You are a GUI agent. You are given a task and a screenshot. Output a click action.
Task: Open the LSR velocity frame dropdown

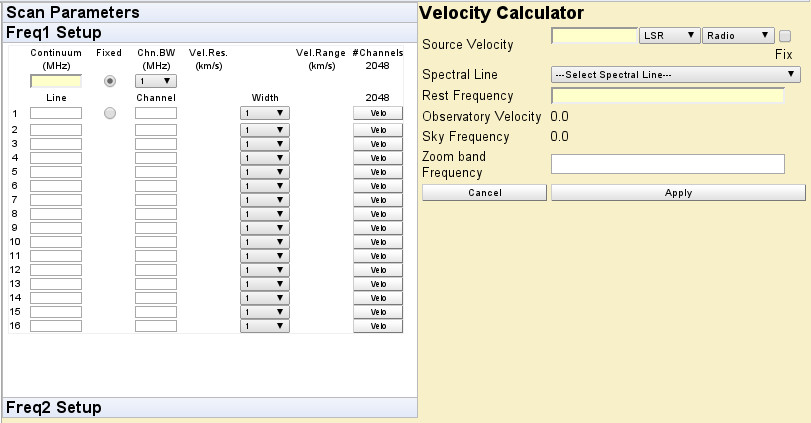click(x=668, y=36)
